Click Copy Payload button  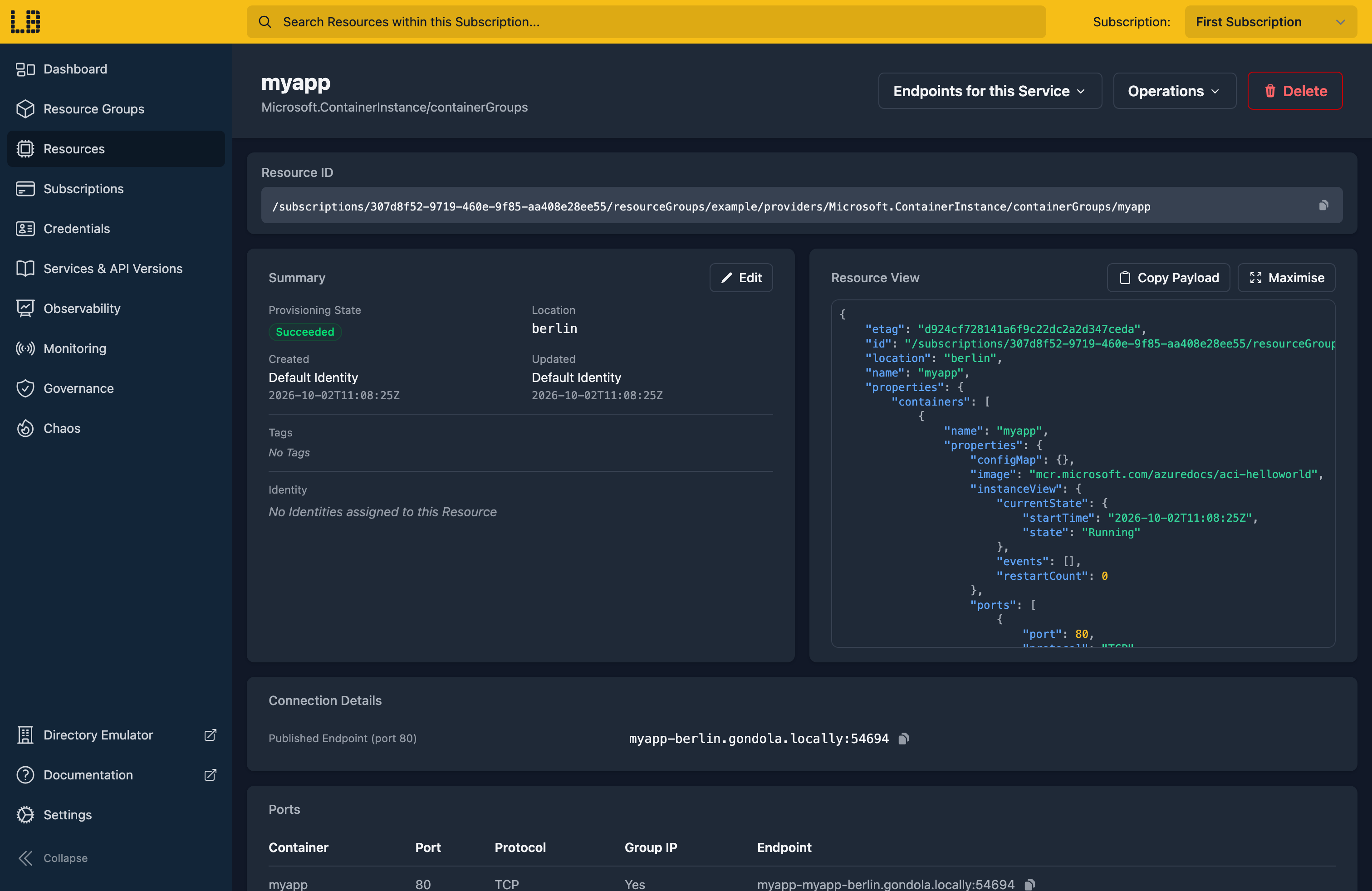click(x=1168, y=278)
